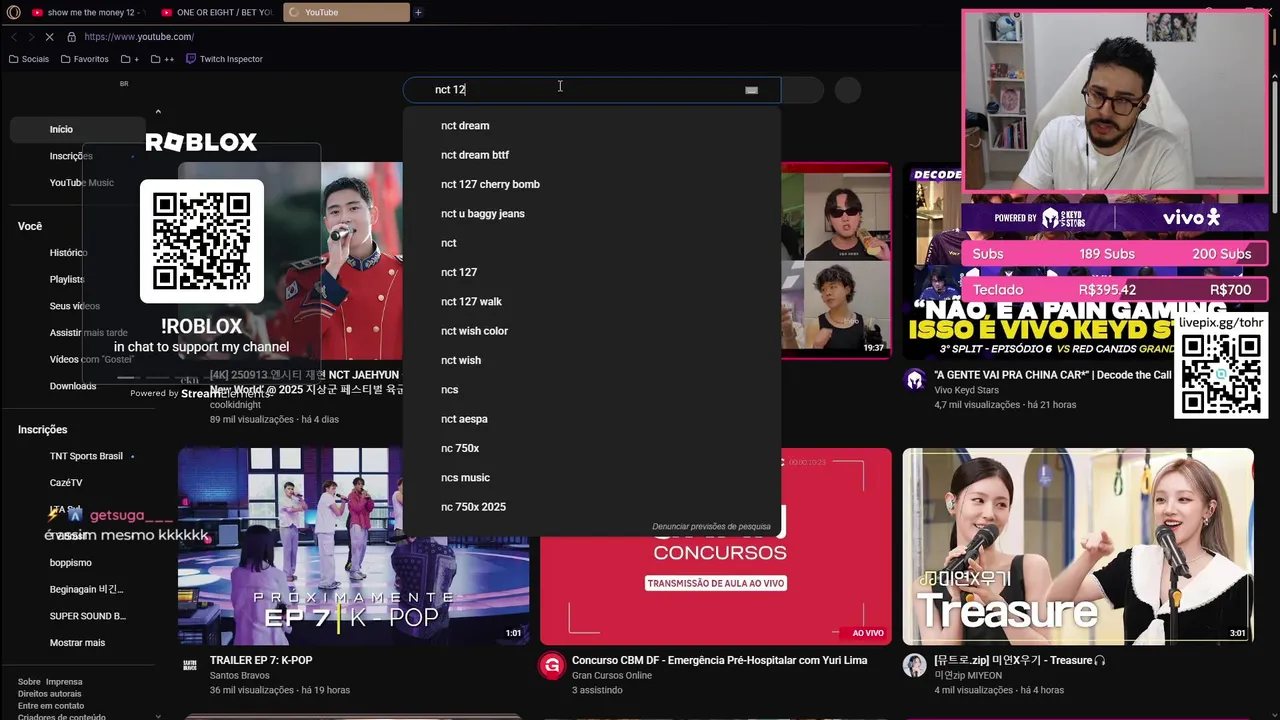Open the Favoritos bookmarks folder
The width and height of the screenshot is (1280, 720).
point(84,59)
